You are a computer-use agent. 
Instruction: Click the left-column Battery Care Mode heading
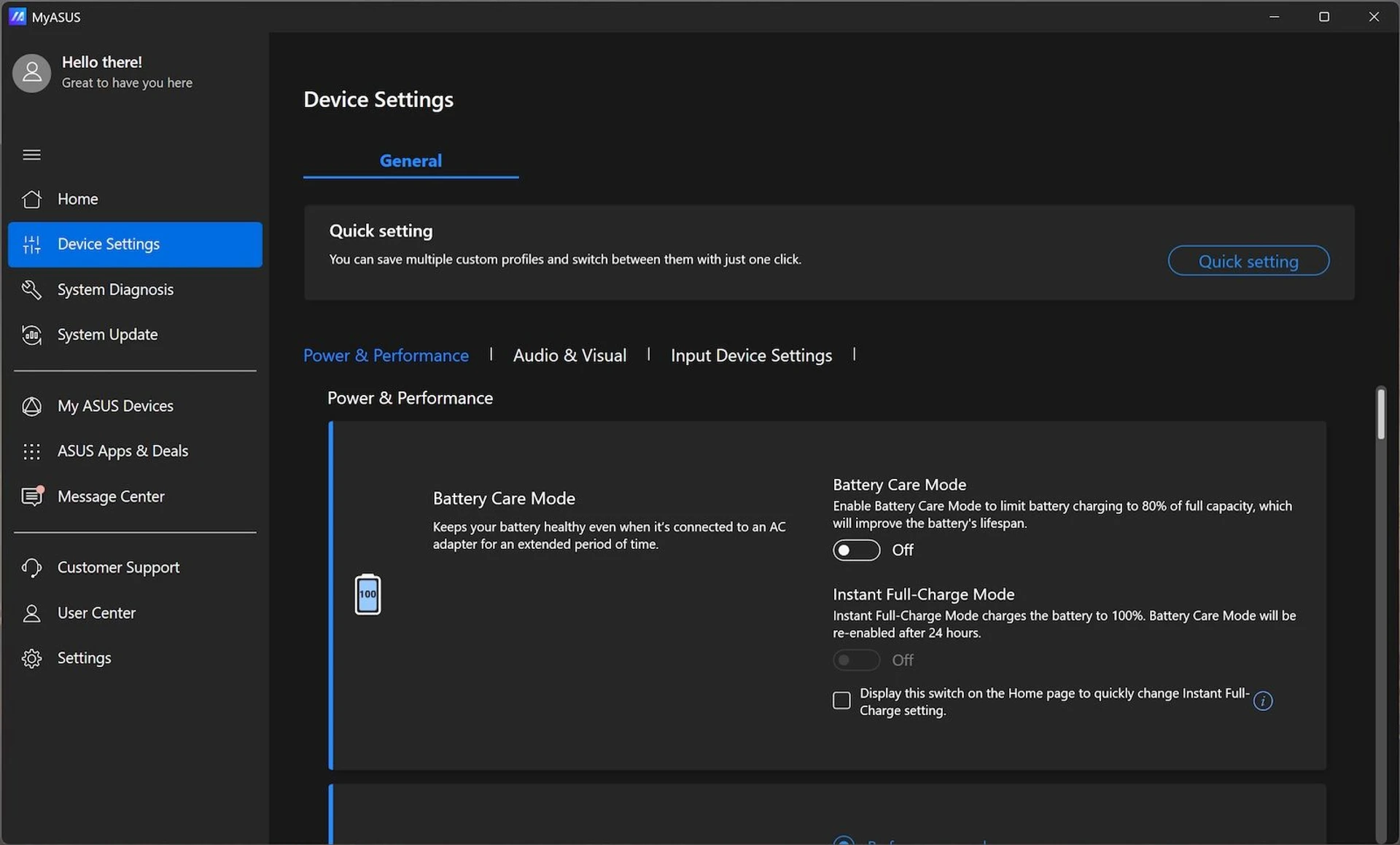click(x=504, y=499)
